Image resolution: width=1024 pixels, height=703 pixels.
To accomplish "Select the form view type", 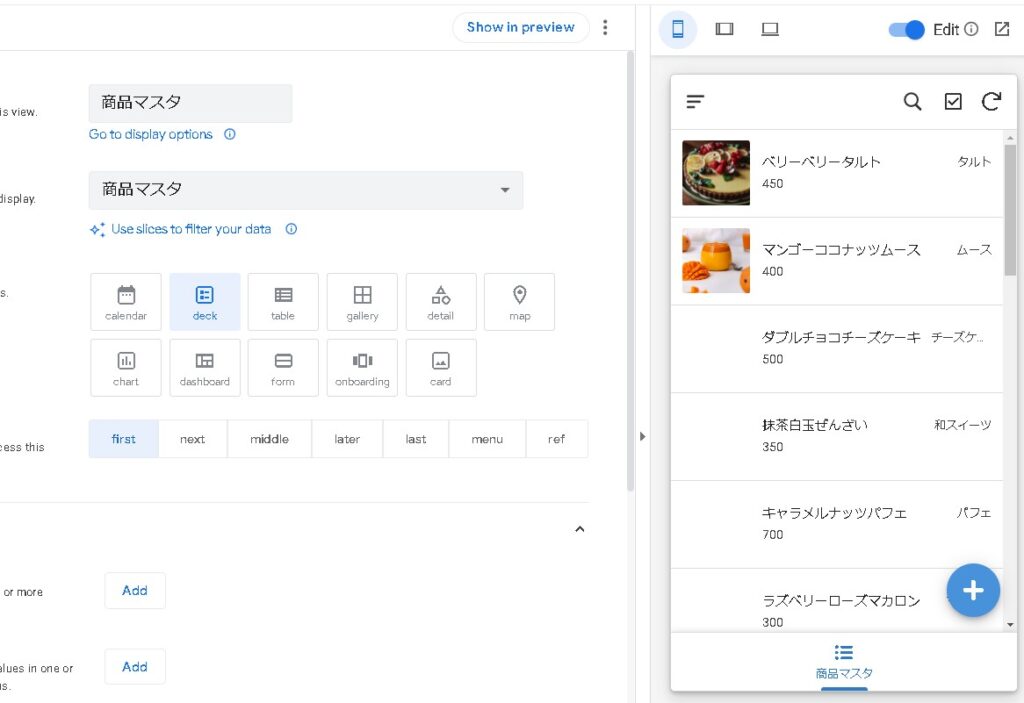I will coord(283,367).
